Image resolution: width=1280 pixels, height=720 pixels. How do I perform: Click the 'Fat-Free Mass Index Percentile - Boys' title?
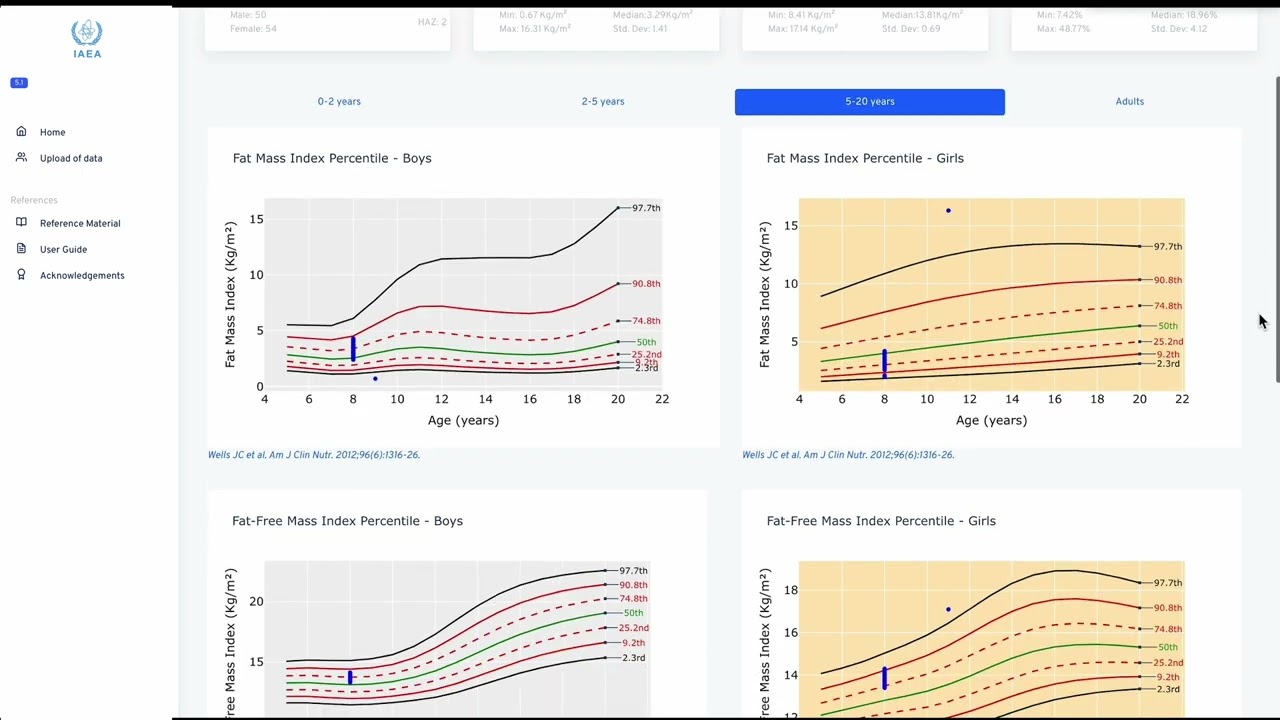(x=347, y=521)
